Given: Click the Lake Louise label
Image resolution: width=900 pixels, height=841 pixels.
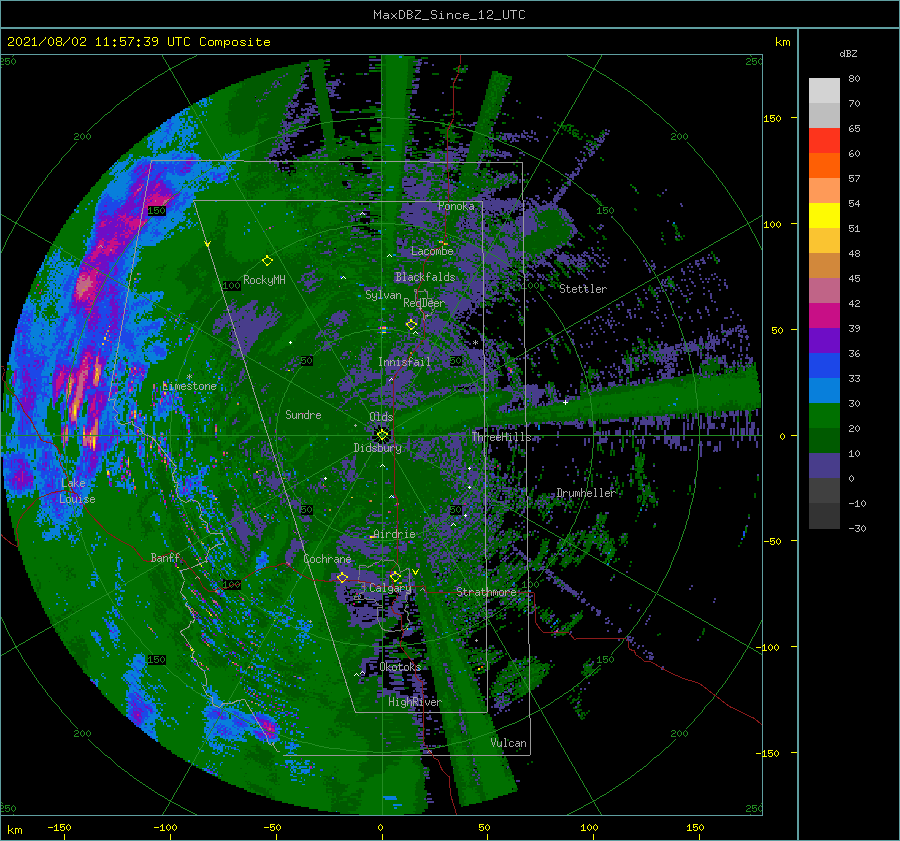Looking at the screenshot, I should [x=77, y=491].
